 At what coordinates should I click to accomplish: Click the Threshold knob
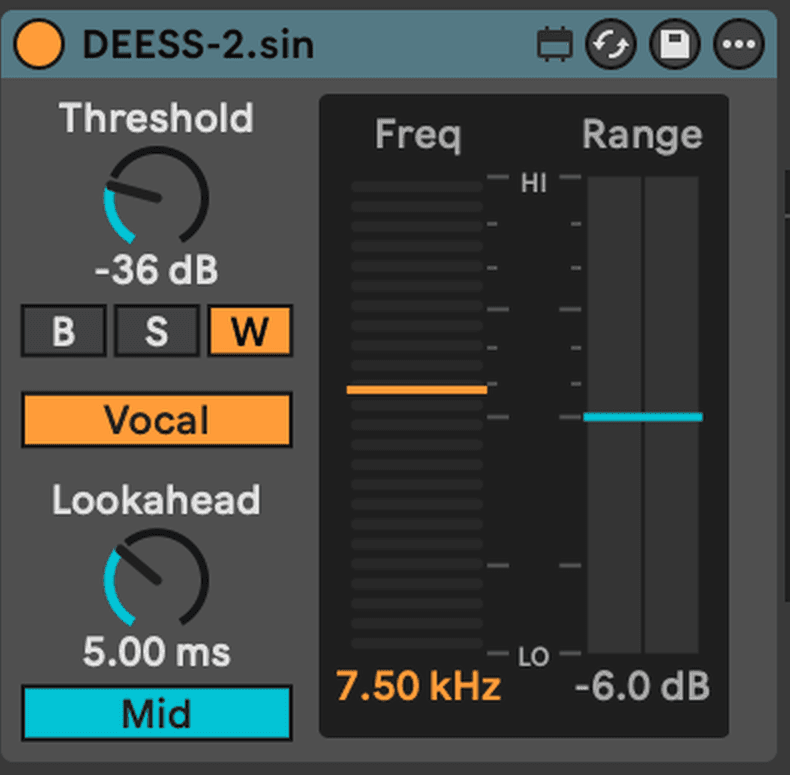click(156, 197)
